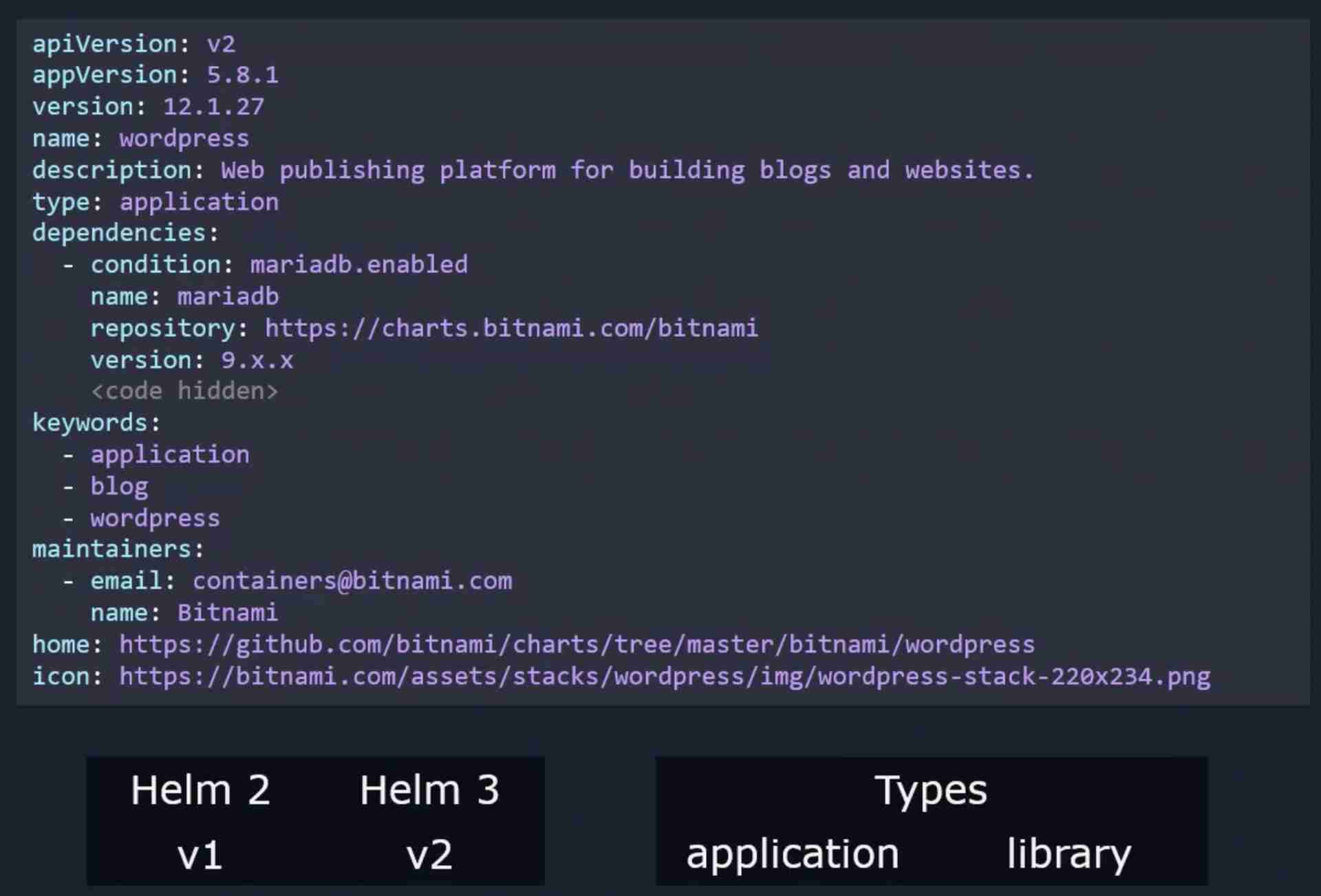Select the type value application
Image resolution: width=1321 pixels, height=896 pixels.
(x=199, y=202)
